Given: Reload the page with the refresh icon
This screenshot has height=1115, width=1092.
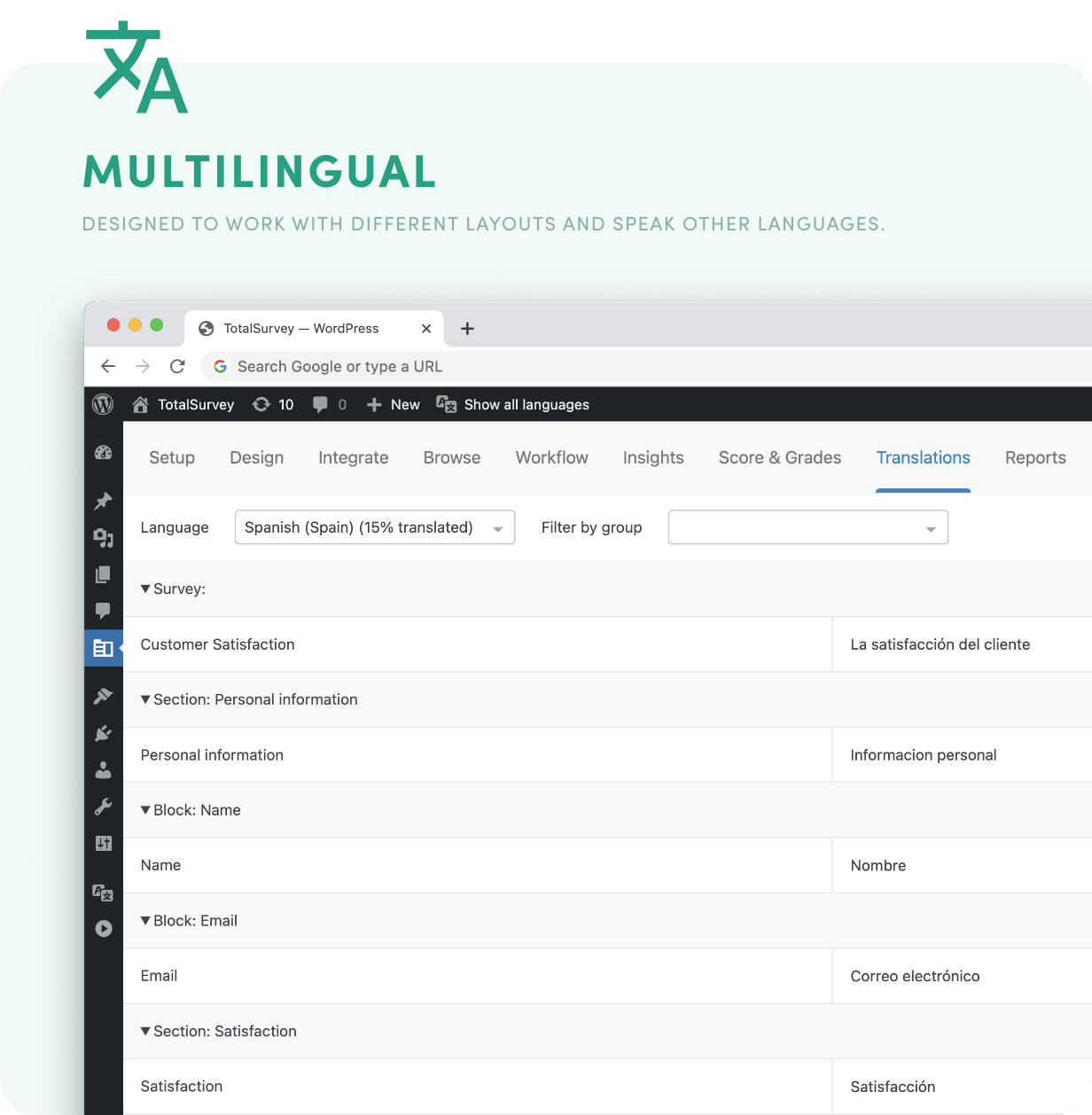Looking at the screenshot, I should tap(177, 366).
